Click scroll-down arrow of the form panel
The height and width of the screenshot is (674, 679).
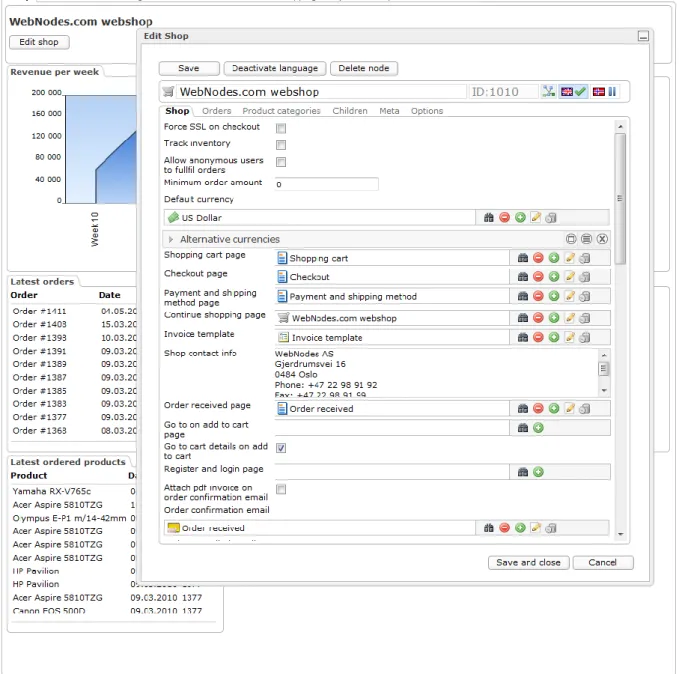pyautogui.click(x=620, y=535)
